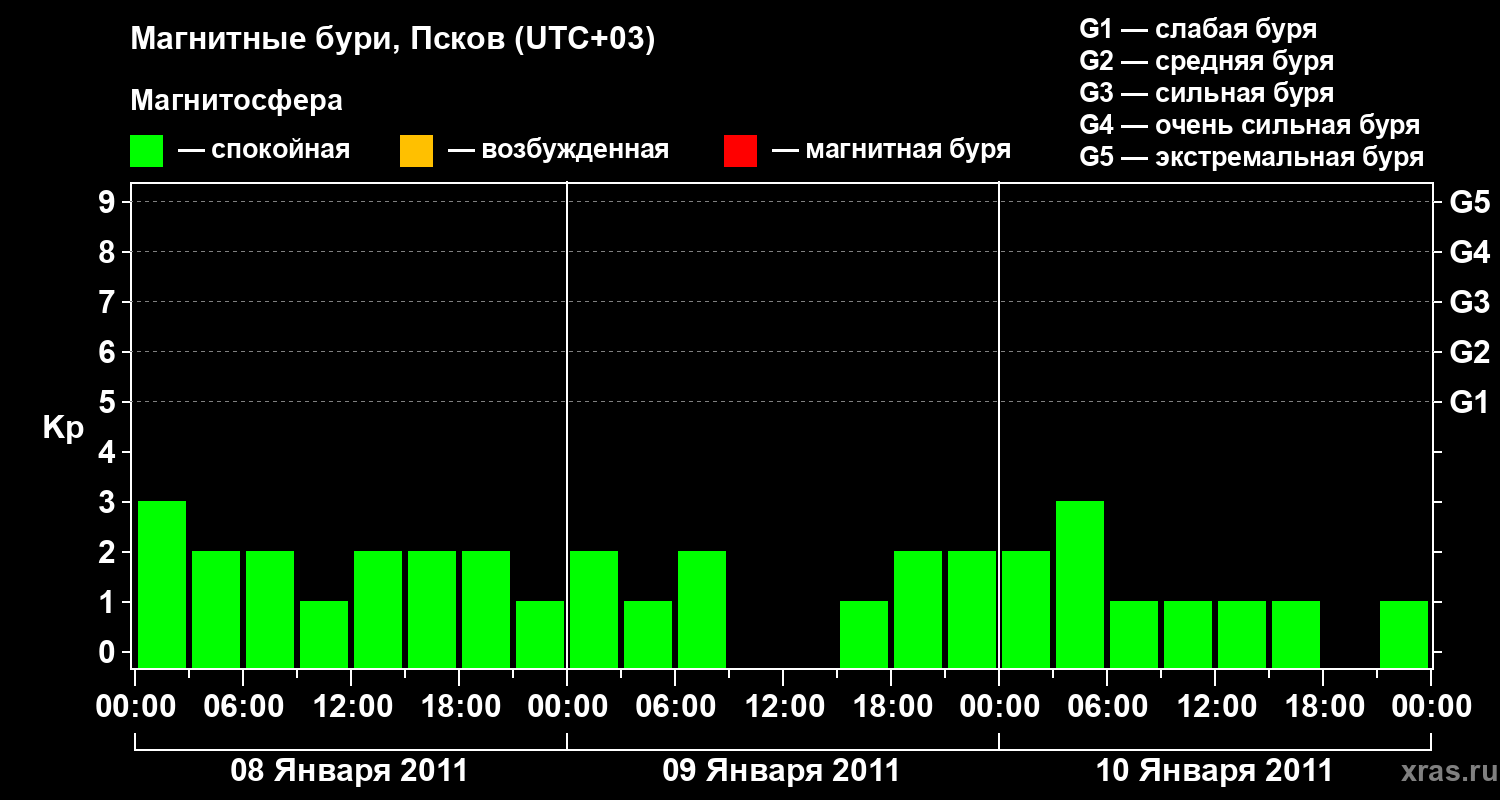Click the 'G1 — слабая буря' legend line

pos(1198,29)
